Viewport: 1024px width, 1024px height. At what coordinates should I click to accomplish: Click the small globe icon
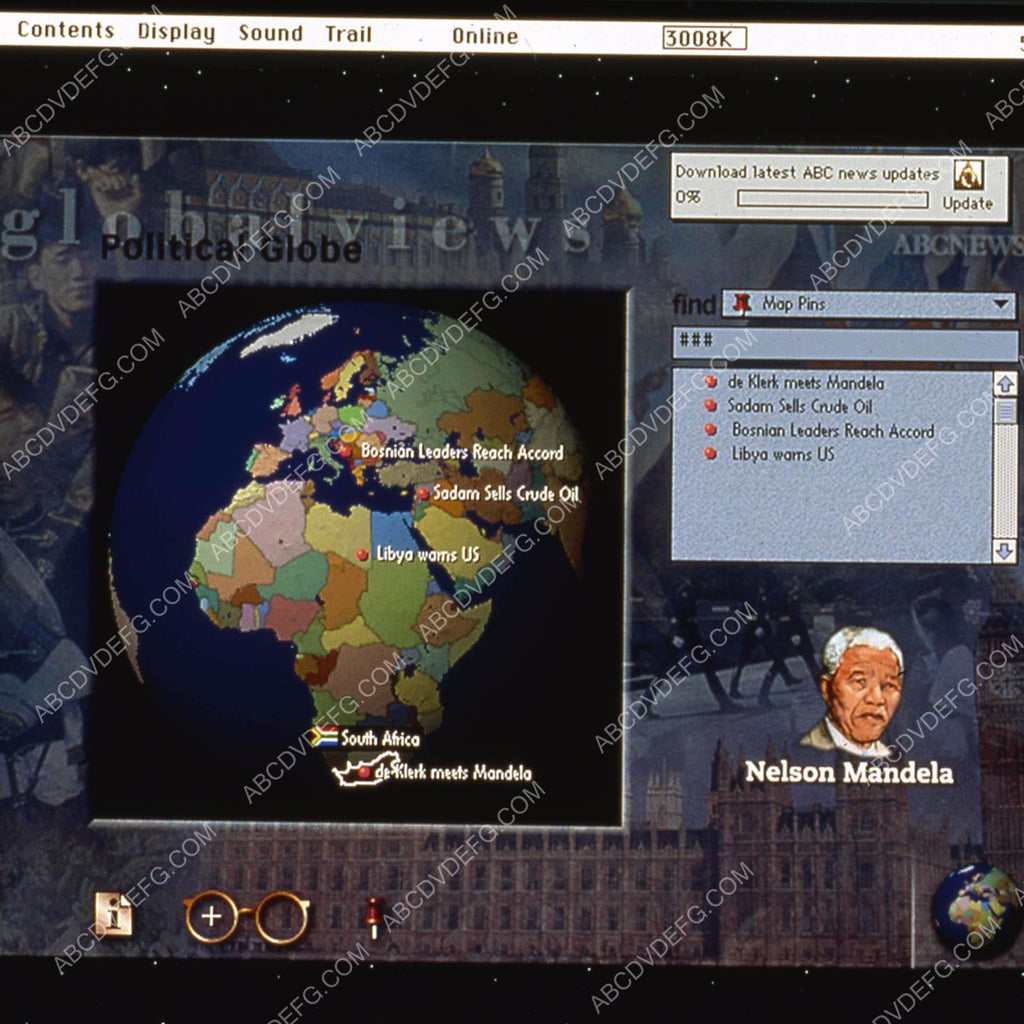click(x=975, y=907)
